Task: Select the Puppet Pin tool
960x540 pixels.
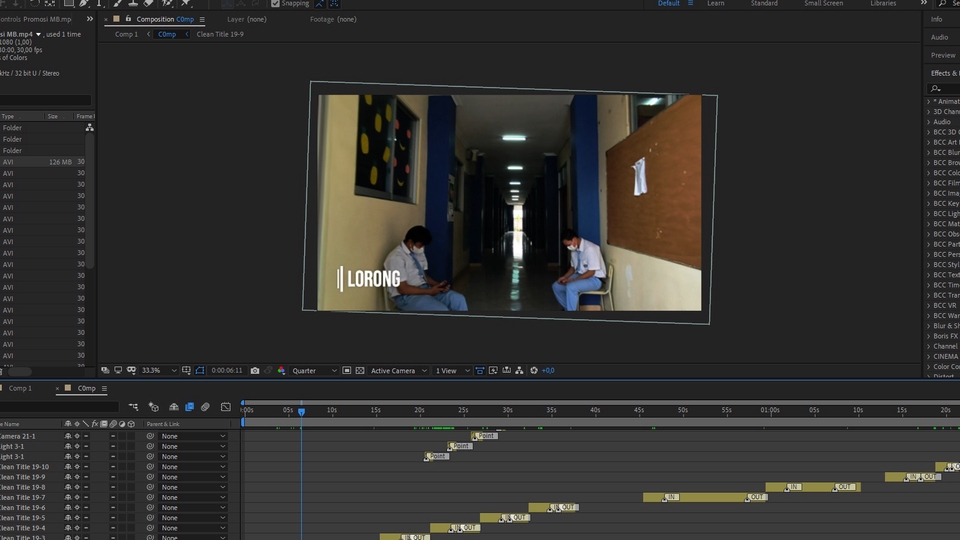Action: pyautogui.click(x=186, y=3)
